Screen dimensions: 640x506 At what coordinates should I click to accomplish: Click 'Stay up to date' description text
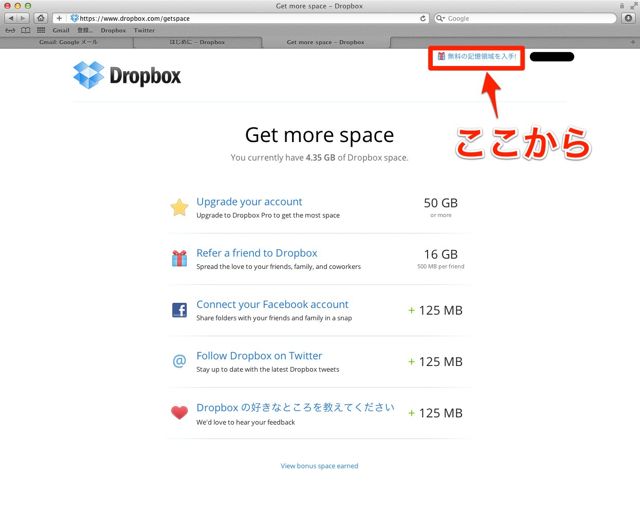coord(267,369)
